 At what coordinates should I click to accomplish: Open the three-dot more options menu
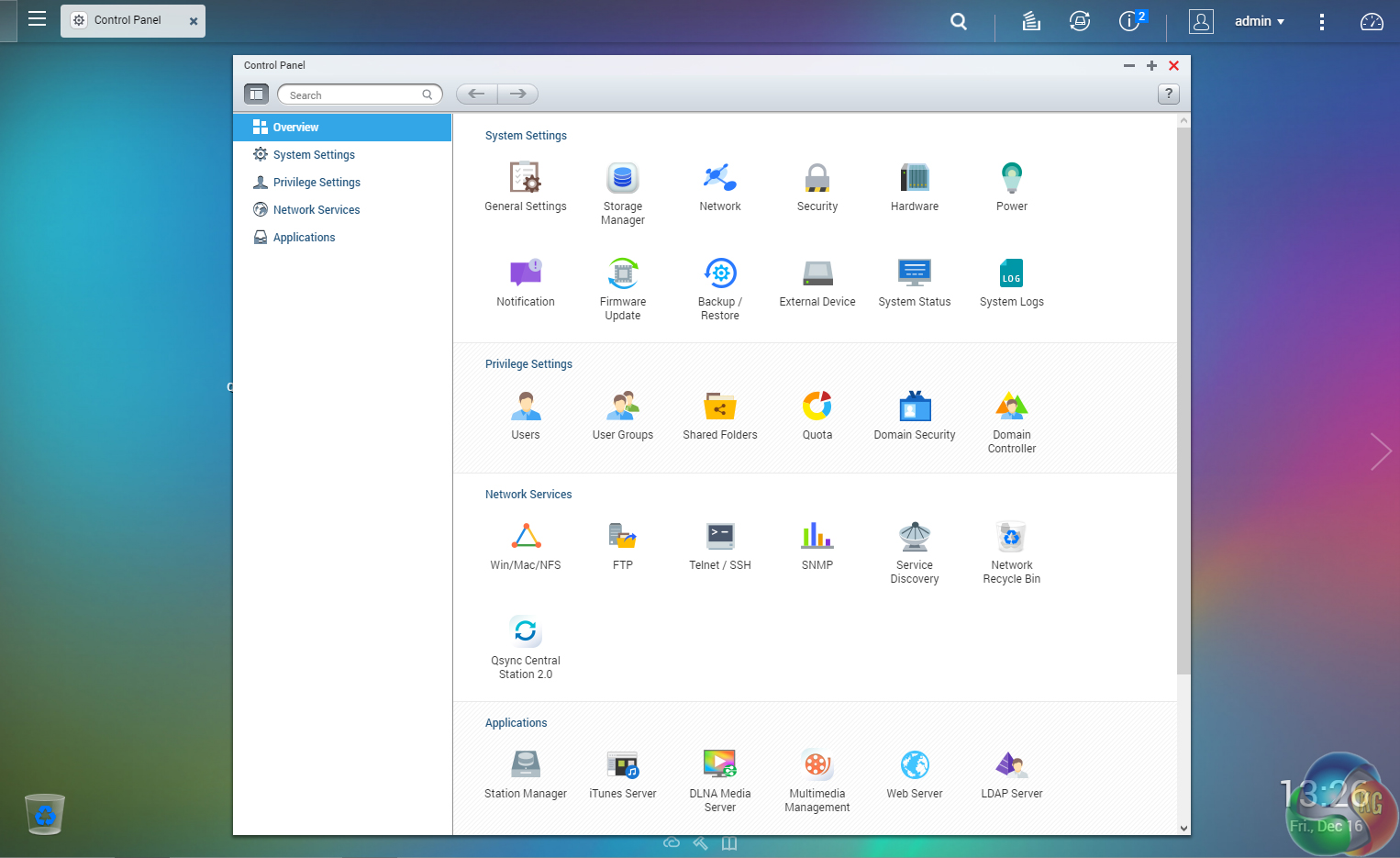[x=1321, y=22]
